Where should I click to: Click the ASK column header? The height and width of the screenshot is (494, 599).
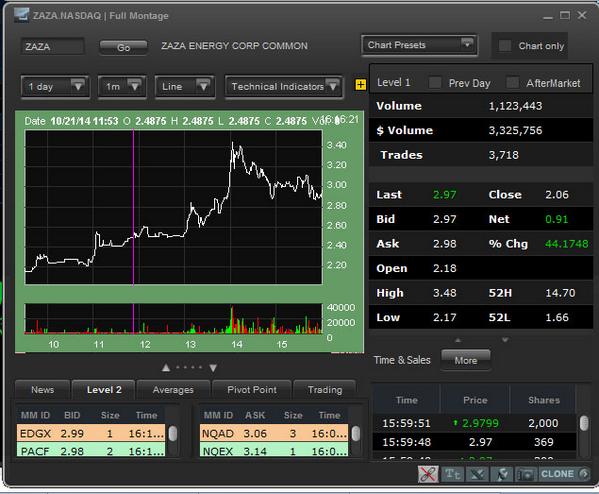pyautogui.click(x=255, y=415)
